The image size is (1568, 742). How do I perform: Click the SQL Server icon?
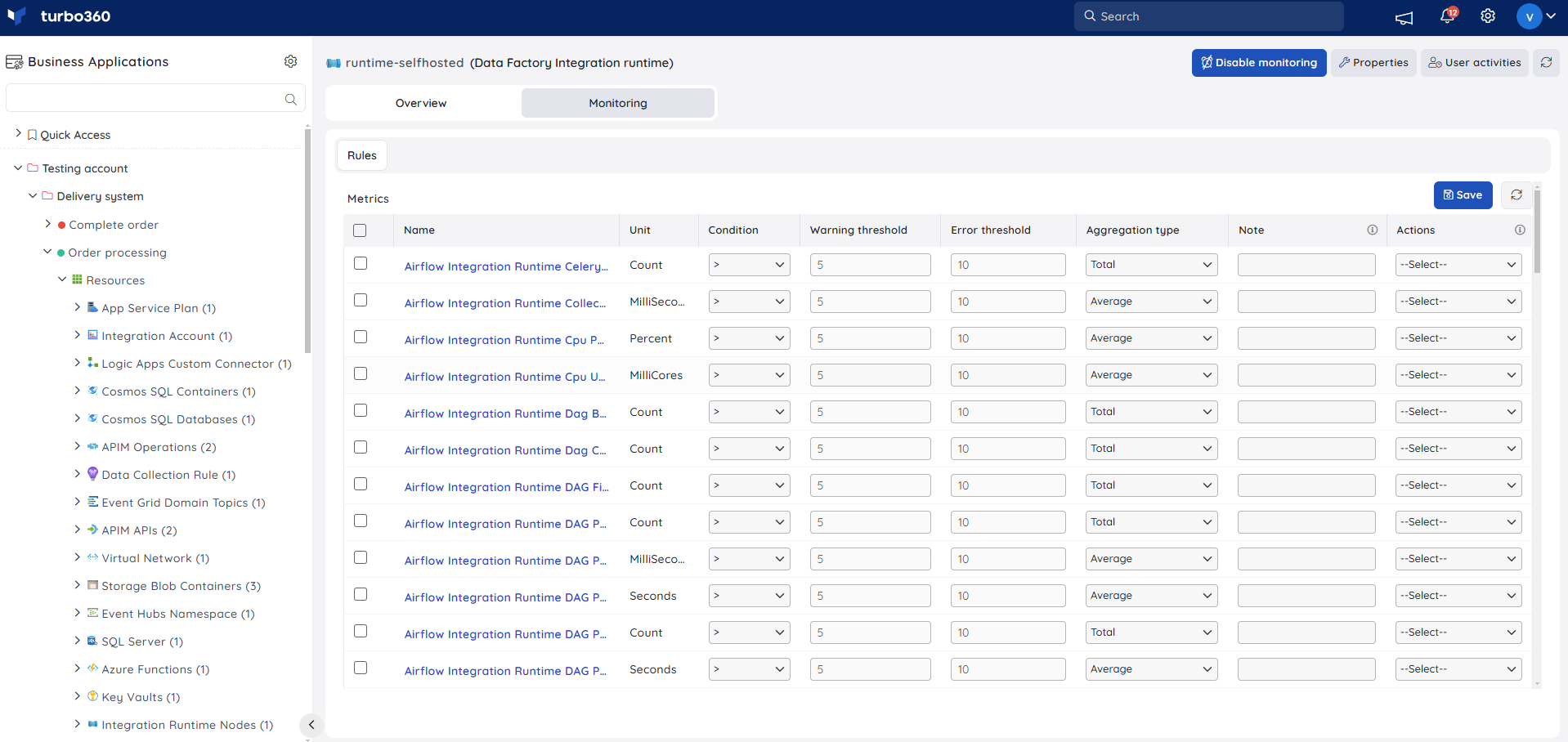[92, 641]
